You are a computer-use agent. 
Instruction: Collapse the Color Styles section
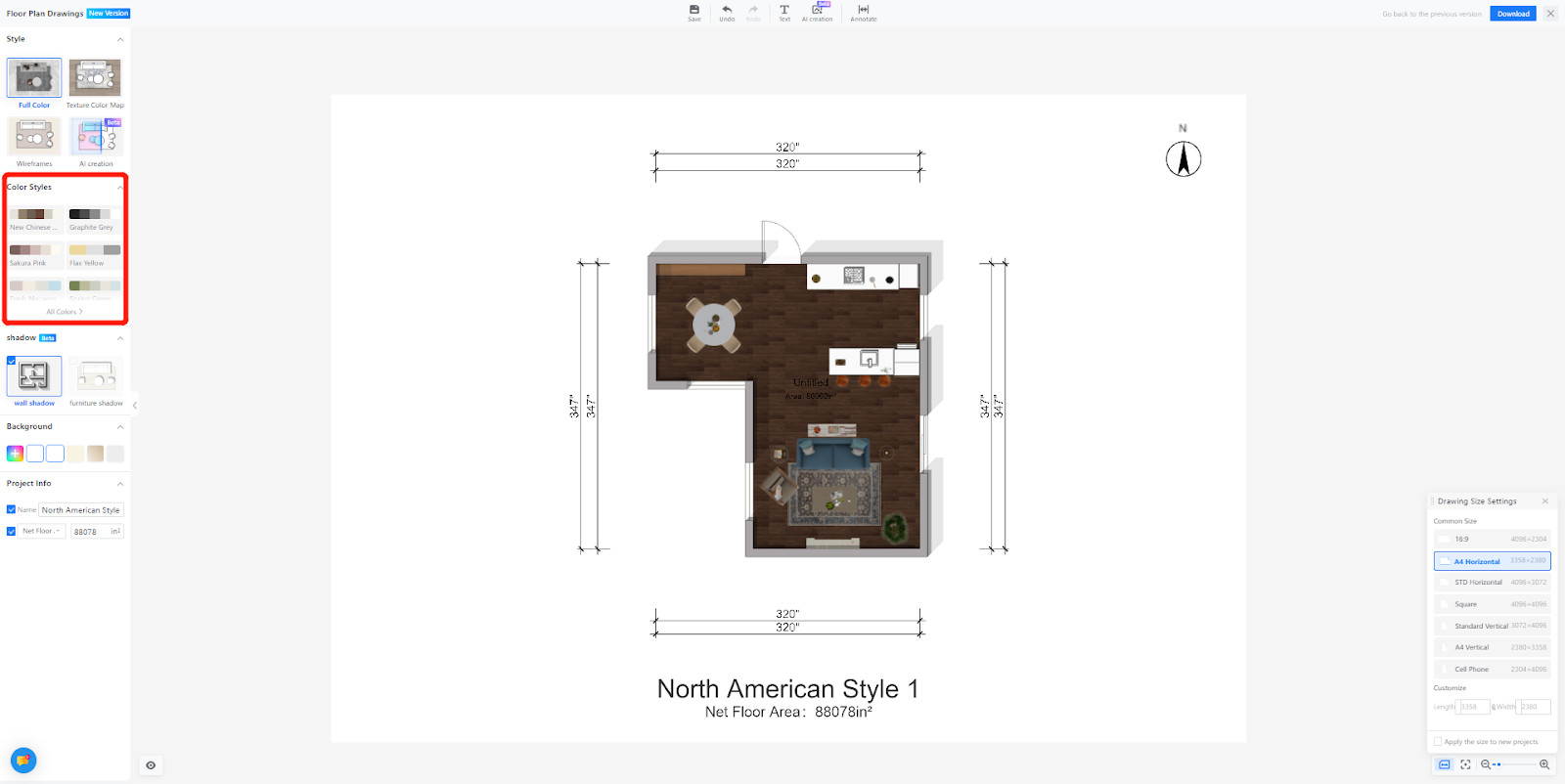120,187
